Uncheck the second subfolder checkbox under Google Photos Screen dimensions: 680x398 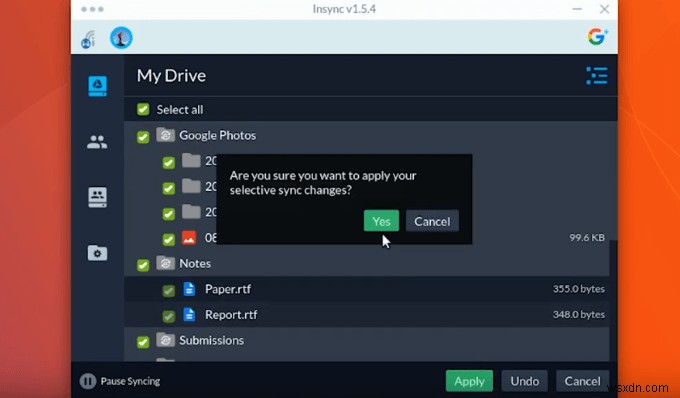pos(169,188)
